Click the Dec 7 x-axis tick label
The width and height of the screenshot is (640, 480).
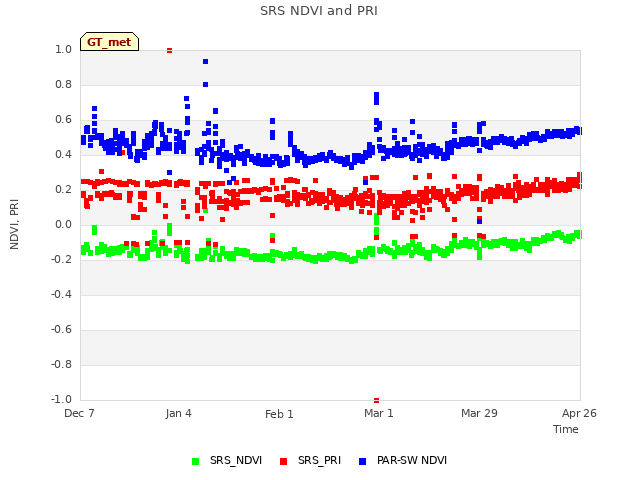point(79,413)
